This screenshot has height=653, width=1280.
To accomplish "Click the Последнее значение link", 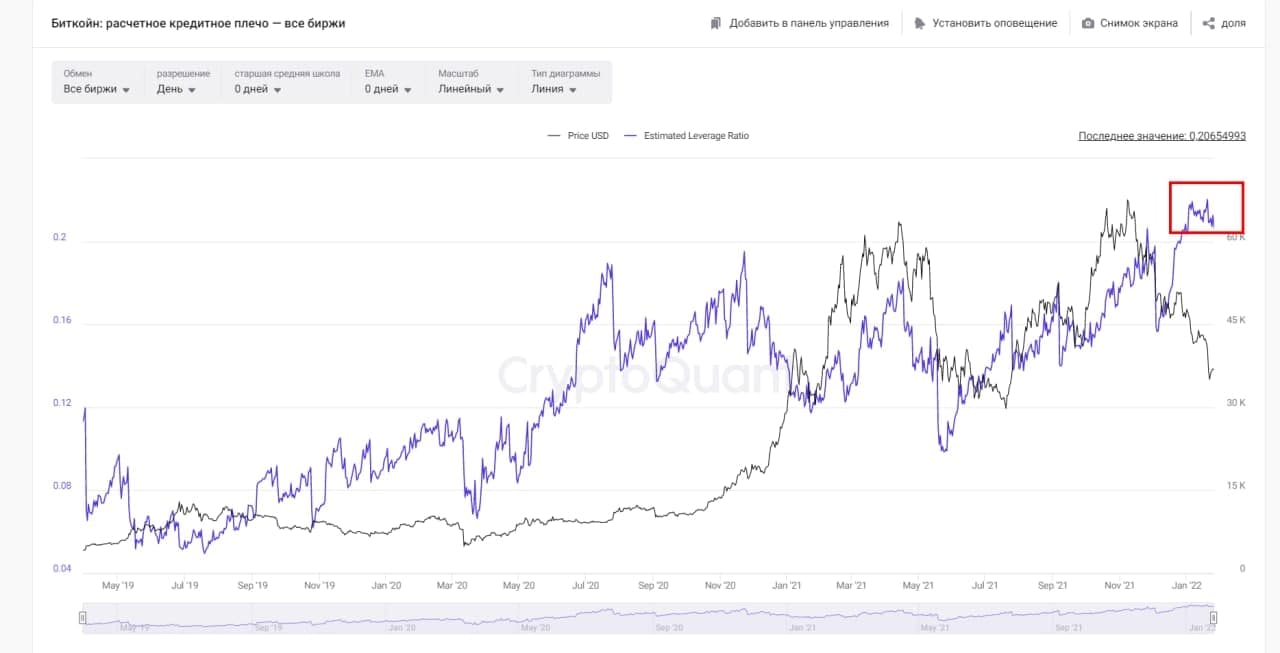I will coord(1161,136).
